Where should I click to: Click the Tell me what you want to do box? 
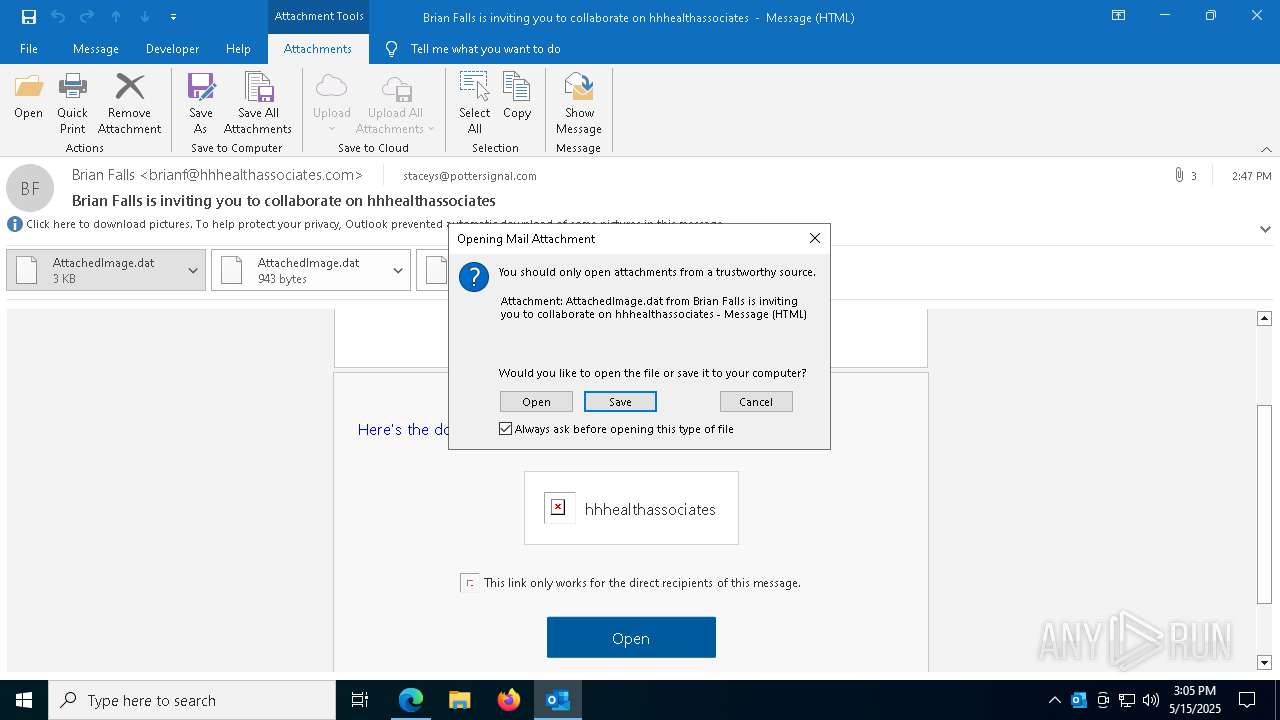point(485,48)
